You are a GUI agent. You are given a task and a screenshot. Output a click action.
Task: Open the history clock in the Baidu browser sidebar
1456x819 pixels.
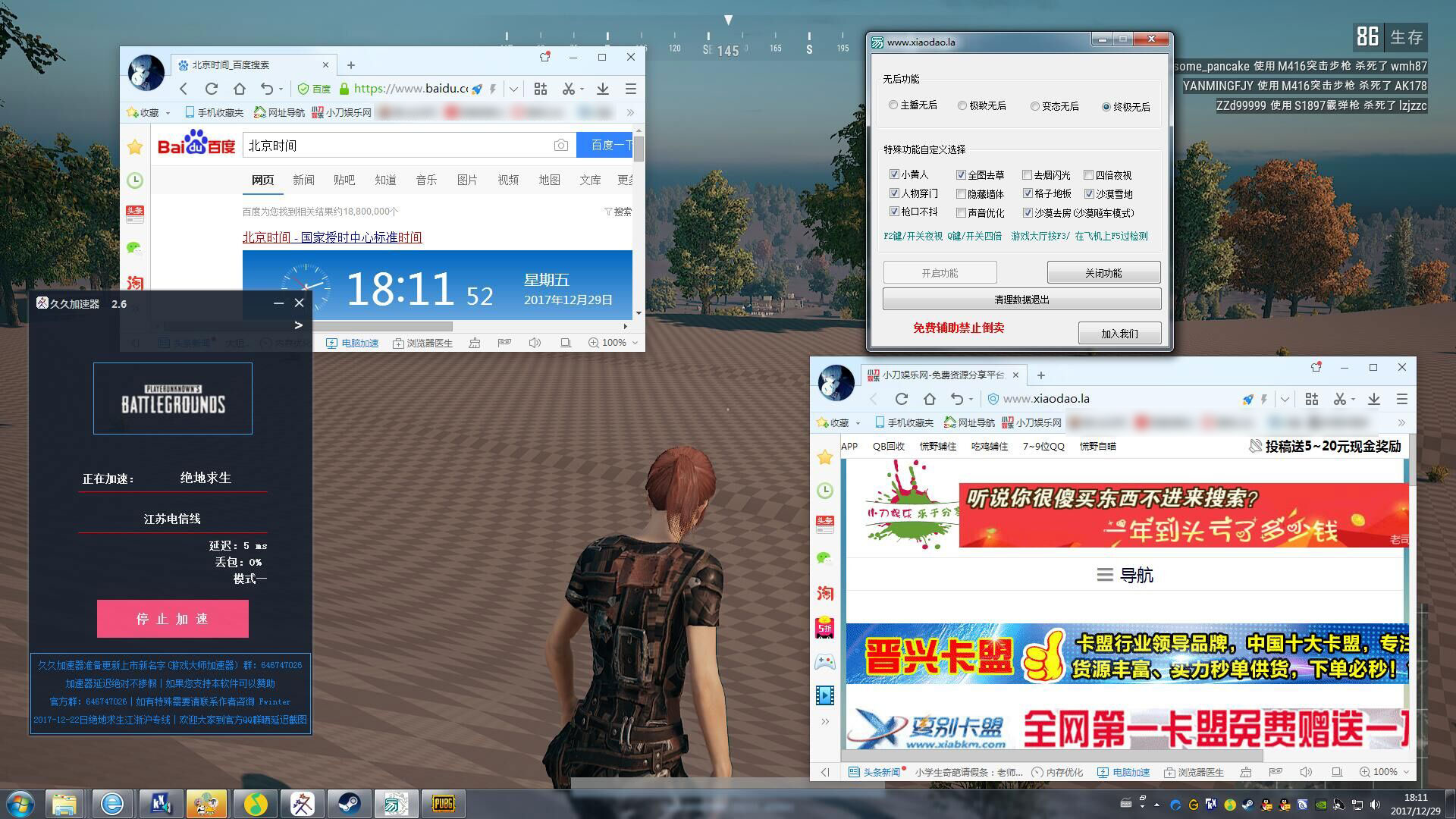pos(135,180)
